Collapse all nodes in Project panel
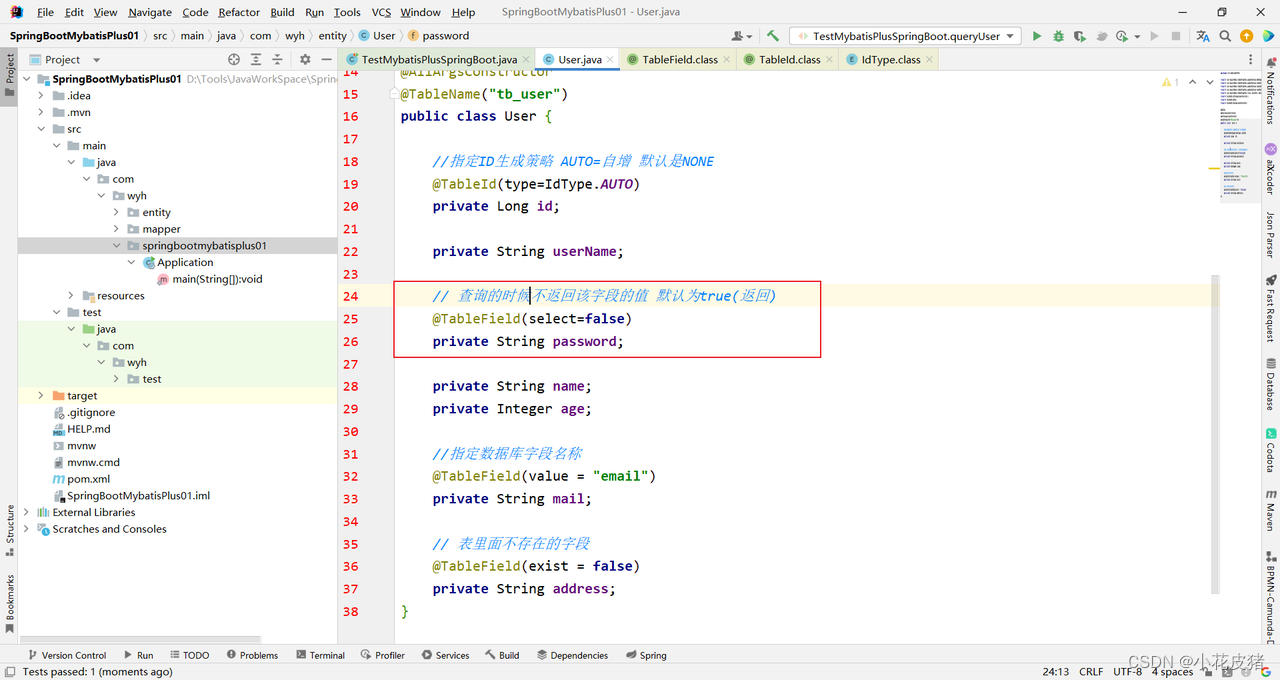 (x=277, y=60)
